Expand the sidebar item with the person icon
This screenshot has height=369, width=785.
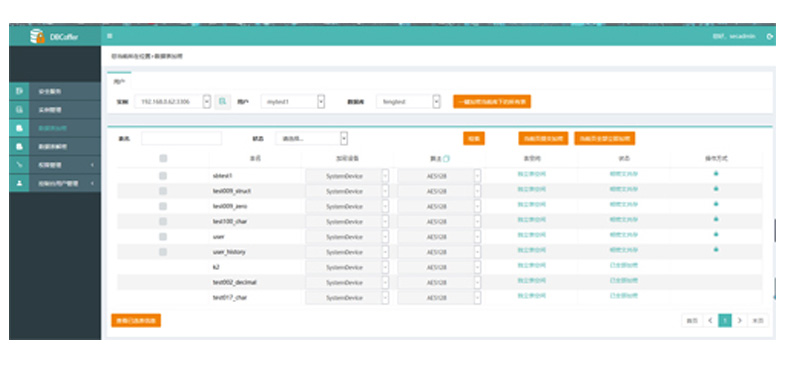pos(55,183)
